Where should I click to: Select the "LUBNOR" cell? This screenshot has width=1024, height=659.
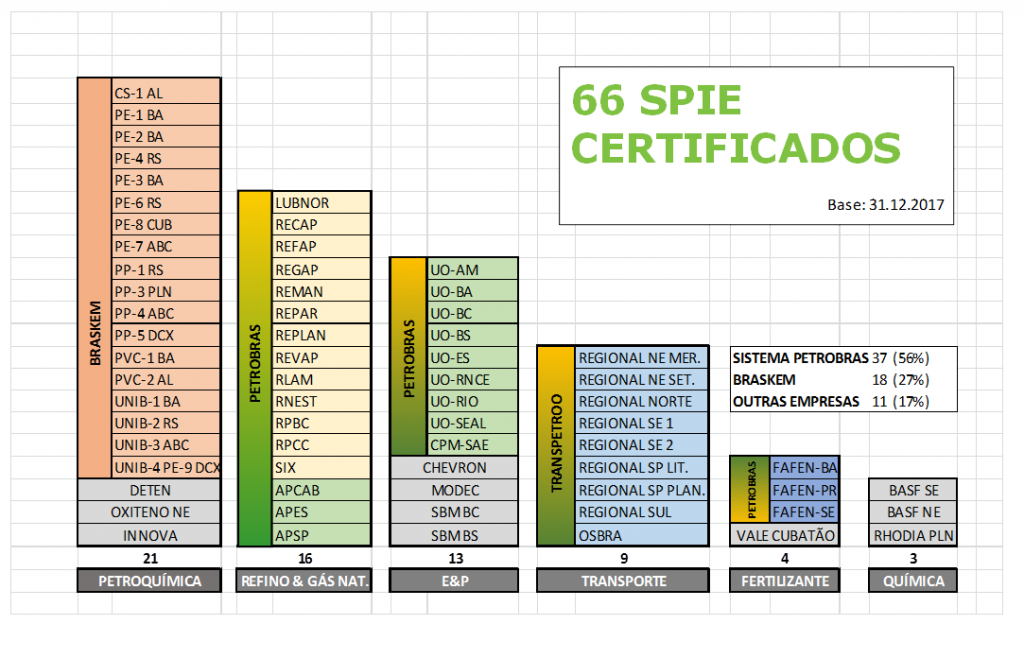(x=321, y=202)
